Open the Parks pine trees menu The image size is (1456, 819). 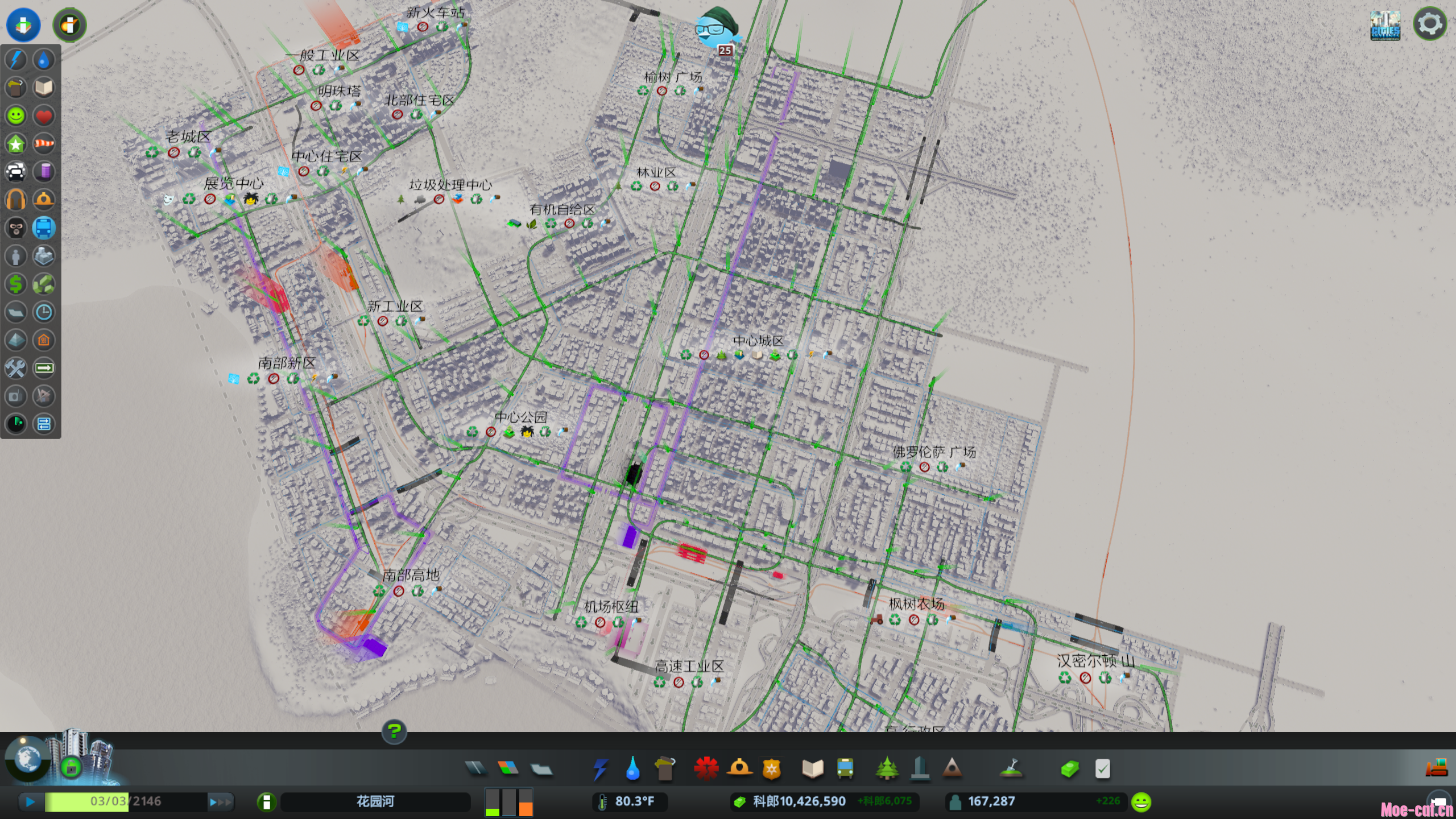point(887,769)
